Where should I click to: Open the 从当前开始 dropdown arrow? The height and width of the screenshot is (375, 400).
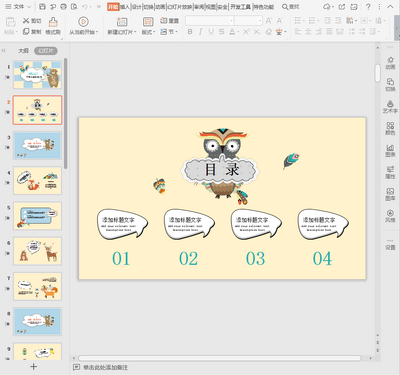pos(97,32)
